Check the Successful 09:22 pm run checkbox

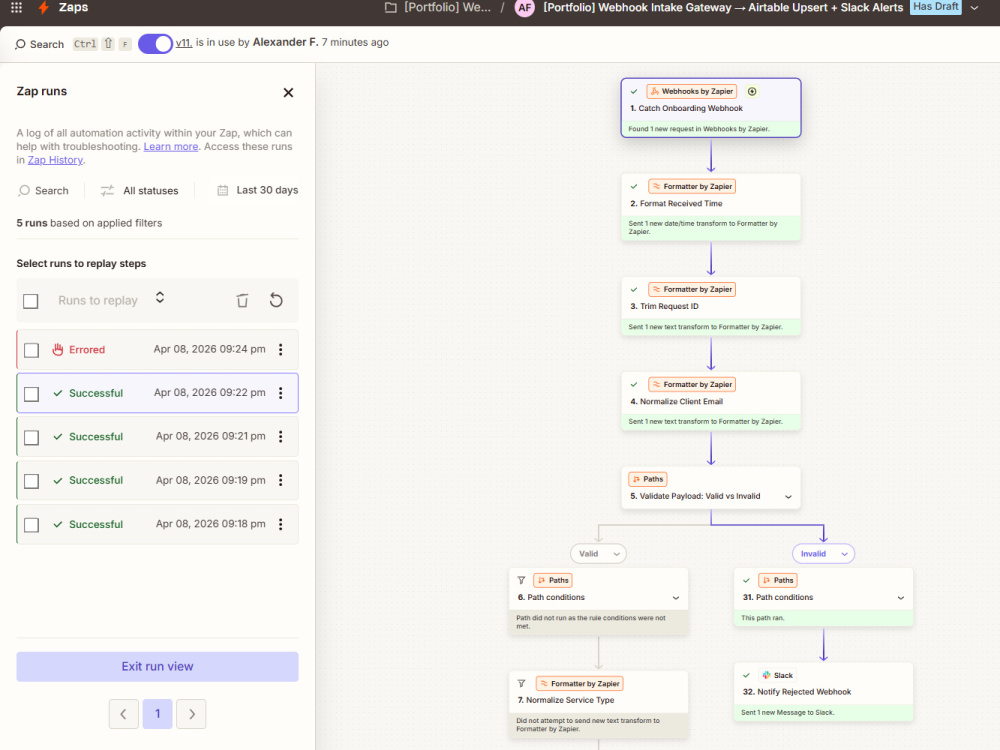click(x=31, y=394)
